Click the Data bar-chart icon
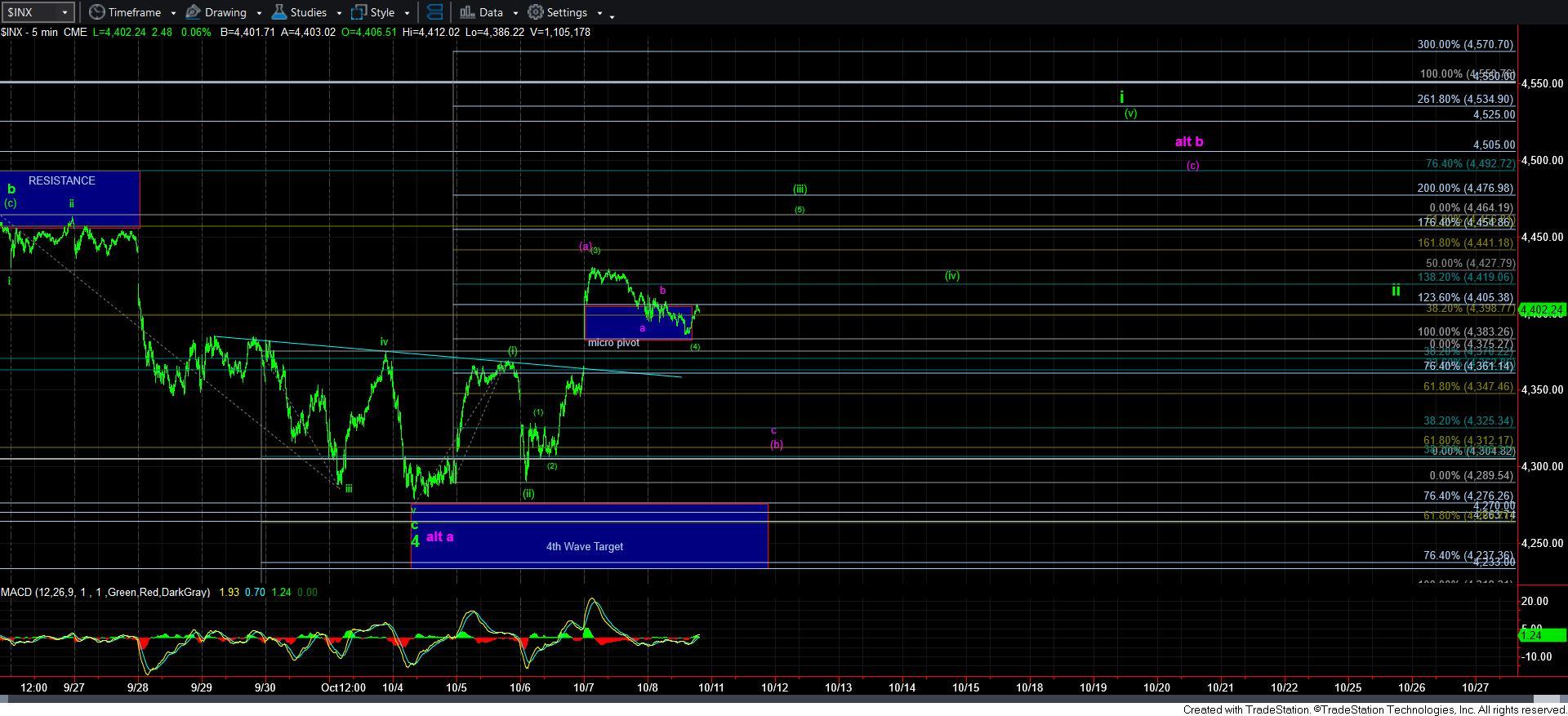 point(466,12)
